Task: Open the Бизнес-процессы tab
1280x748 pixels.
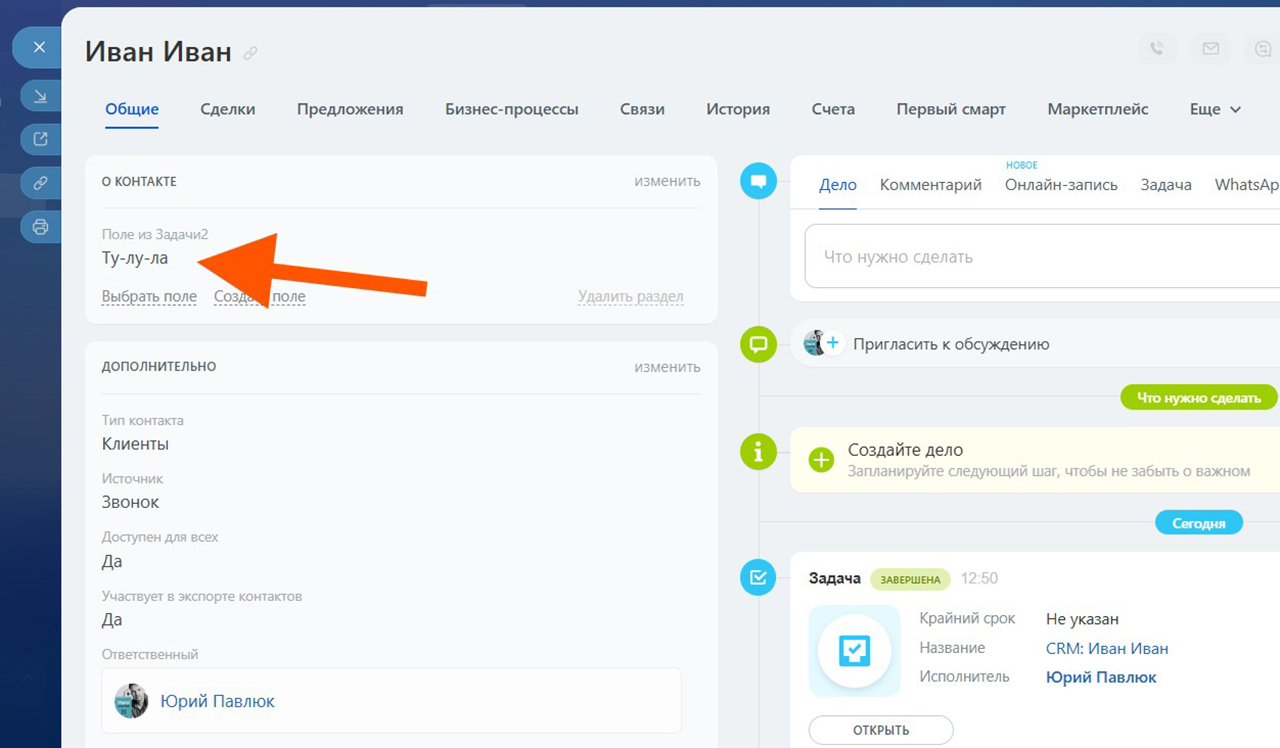Action: [x=512, y=109]
